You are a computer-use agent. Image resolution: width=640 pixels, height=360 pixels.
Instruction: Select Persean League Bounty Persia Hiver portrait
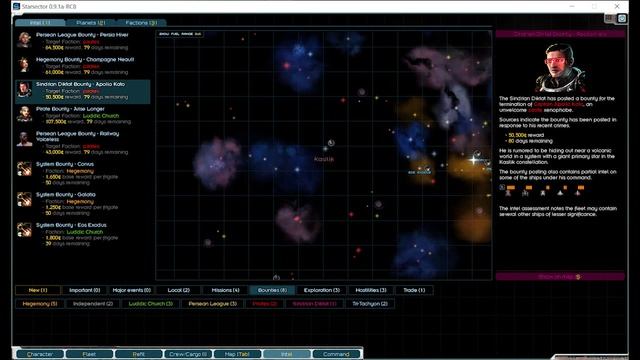click(24, 40)
